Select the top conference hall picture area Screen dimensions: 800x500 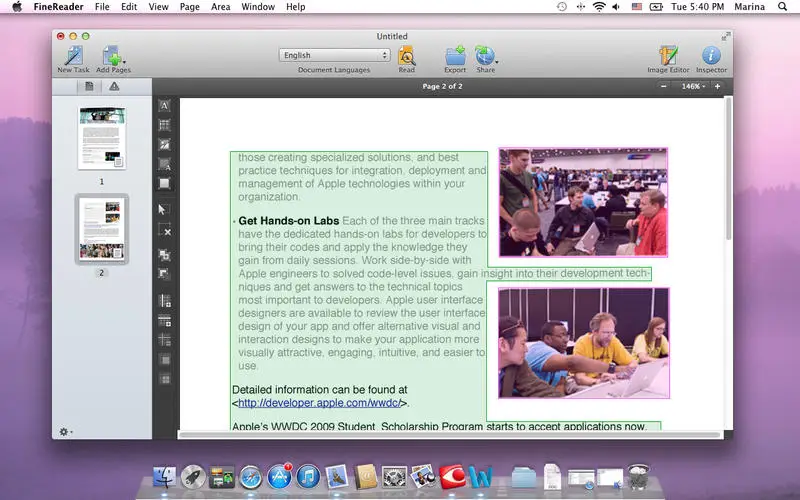[583, 203]
